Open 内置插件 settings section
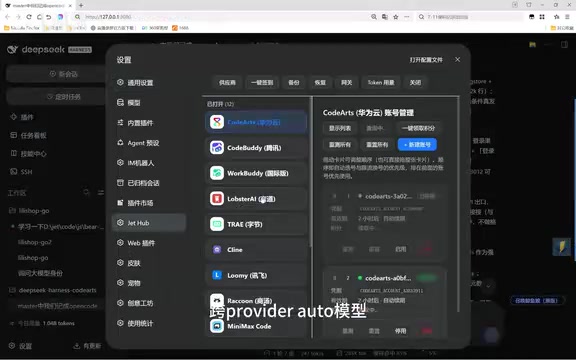This screenshot has height=360, width=576. 149,123
